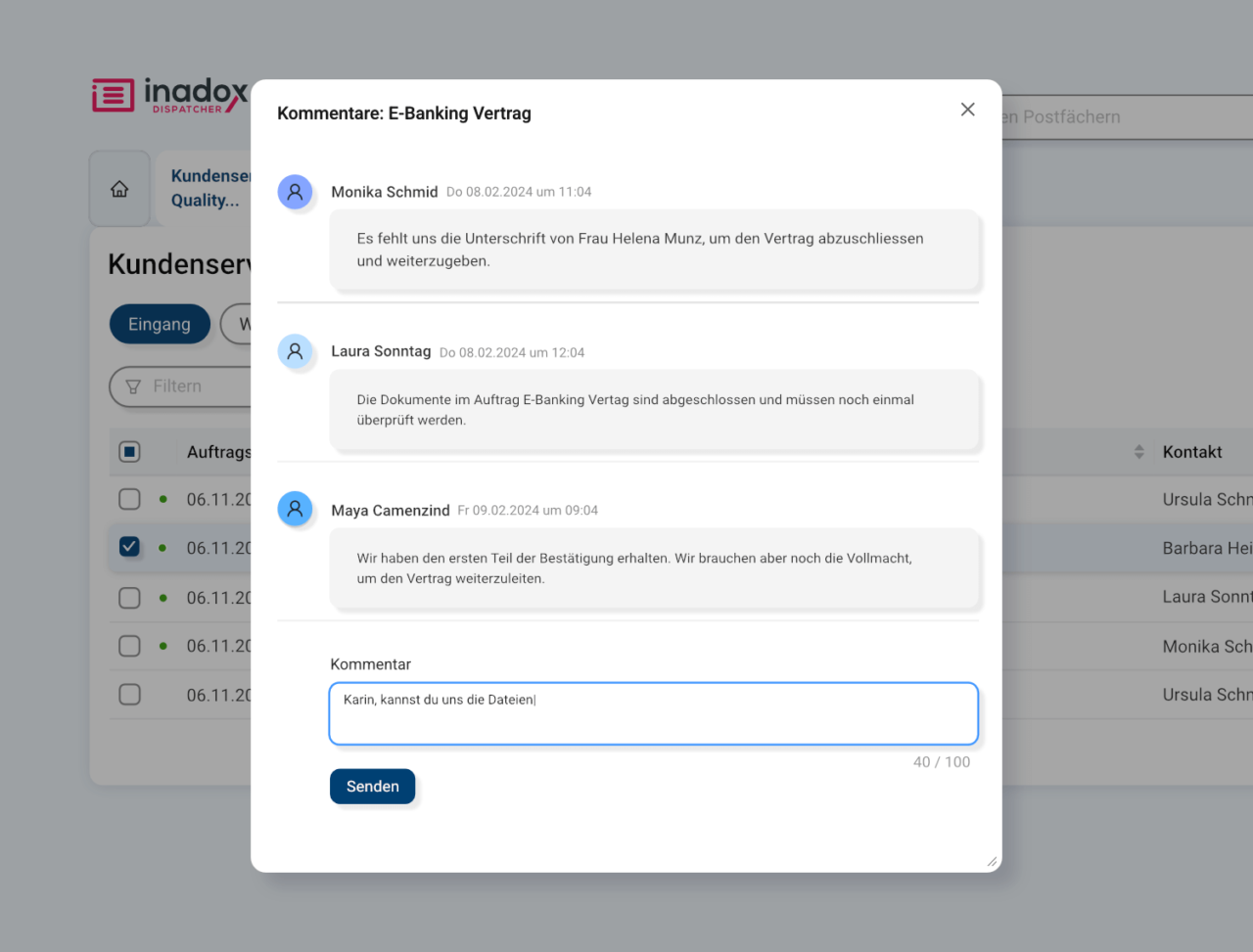Check the Monika Sch row checkbox
Image resolution: width=1253 pixels, height=952 pixels.
pyautogui.click(x=129, y=646)
